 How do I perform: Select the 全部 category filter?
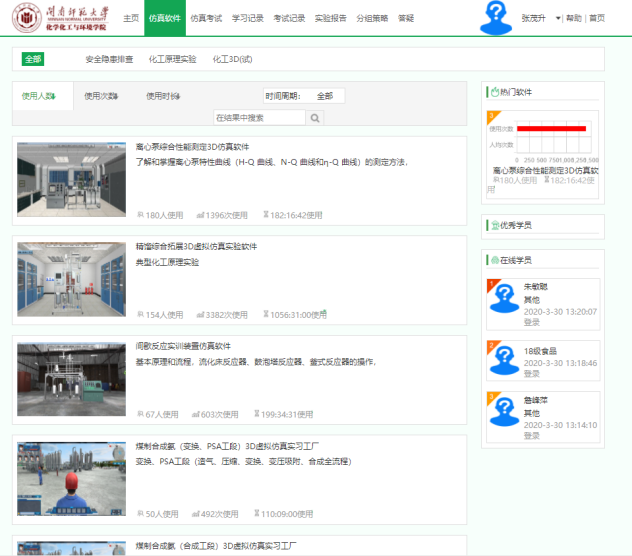tap(33, 60)
